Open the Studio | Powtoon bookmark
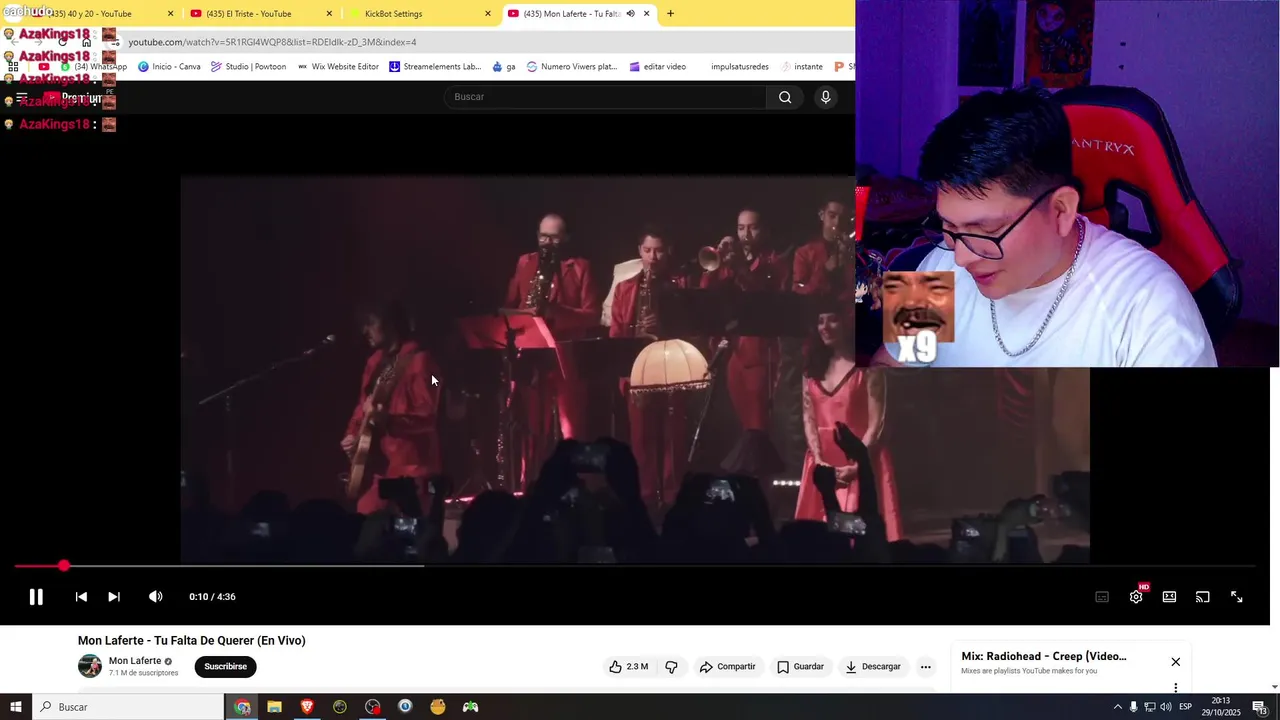 point(248,67)
